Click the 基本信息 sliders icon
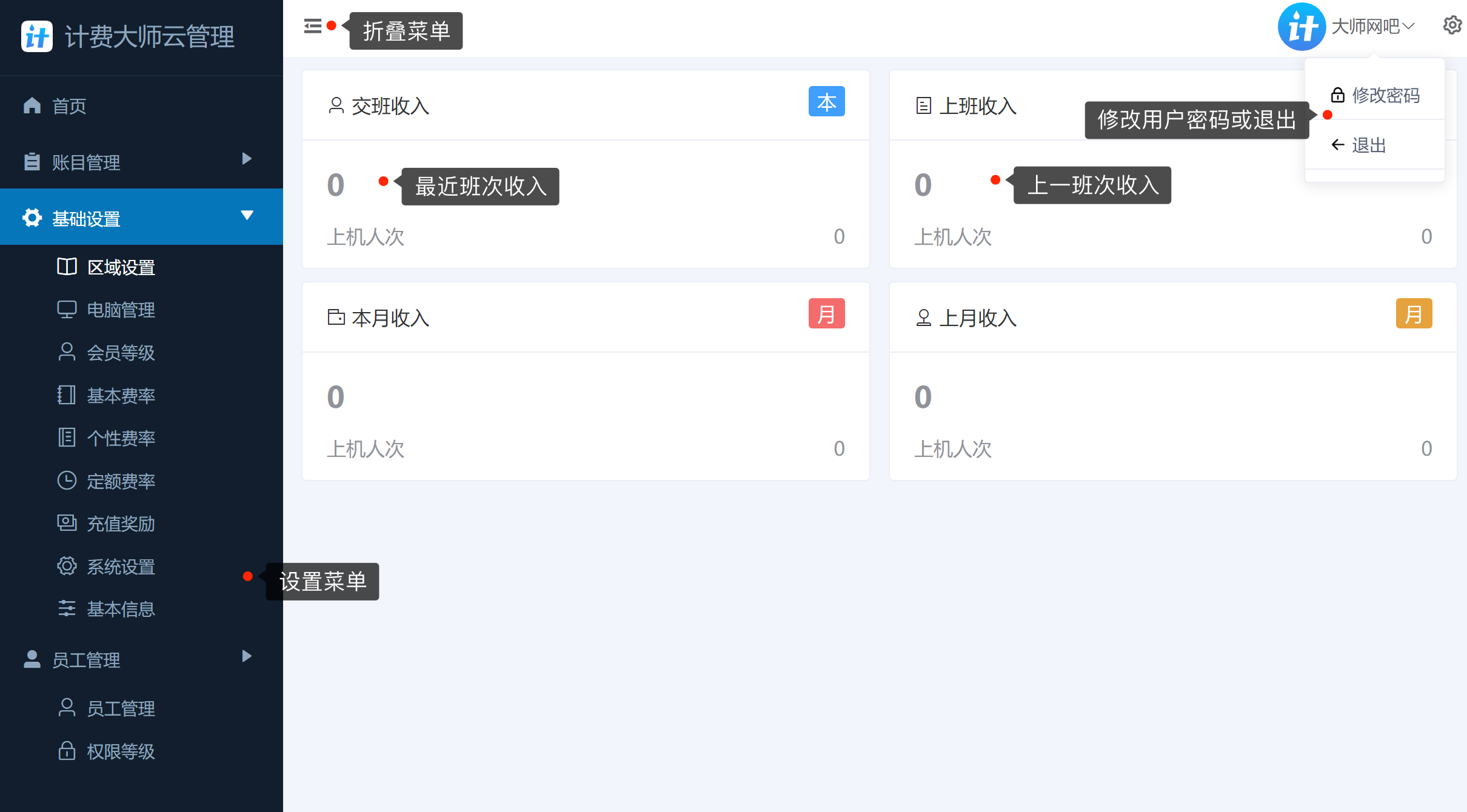The width and height of the screenshot is (1467, 812). coord(67,608)
